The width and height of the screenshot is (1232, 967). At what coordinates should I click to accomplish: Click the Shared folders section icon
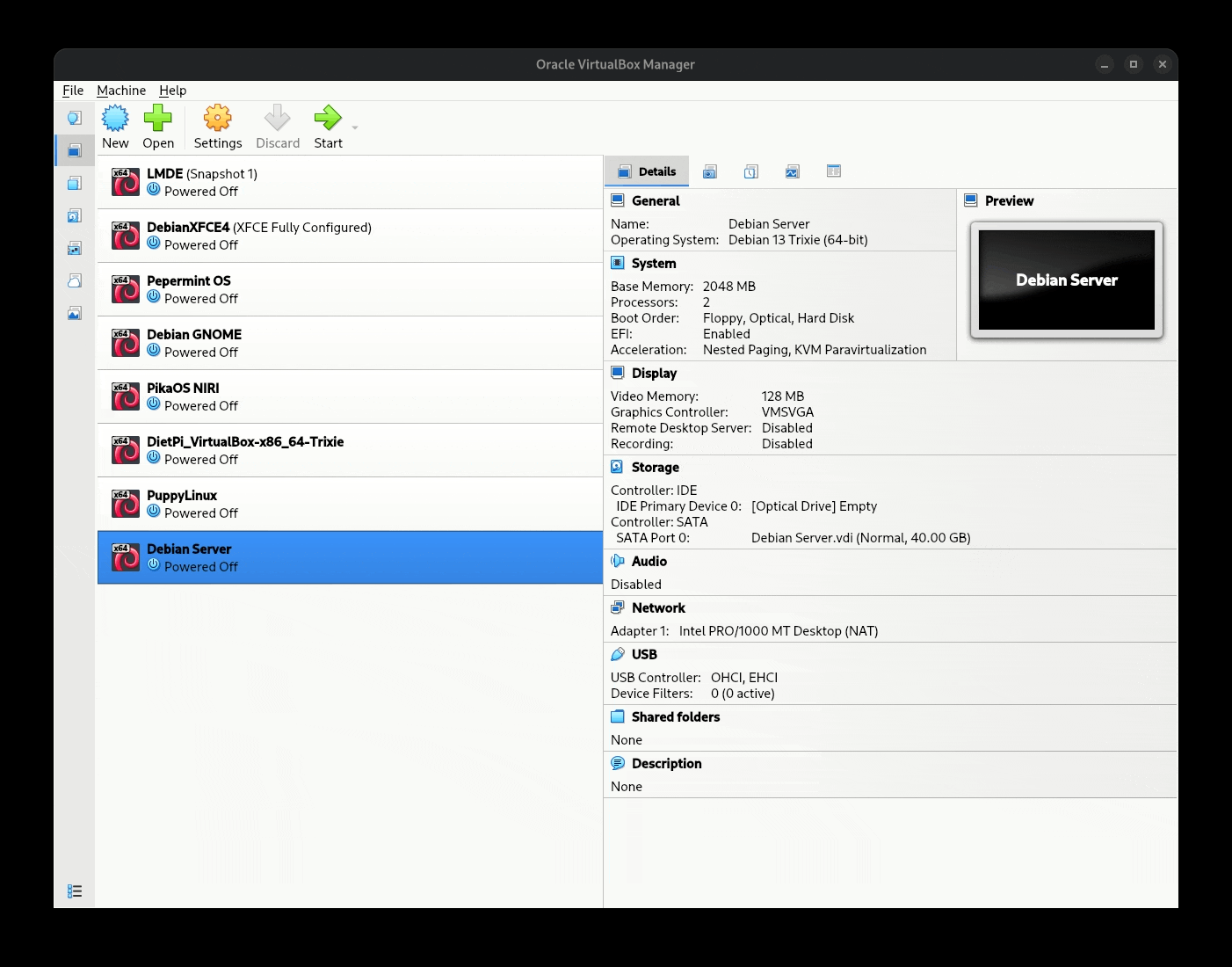pyautogui.click(x=618, y=716)
